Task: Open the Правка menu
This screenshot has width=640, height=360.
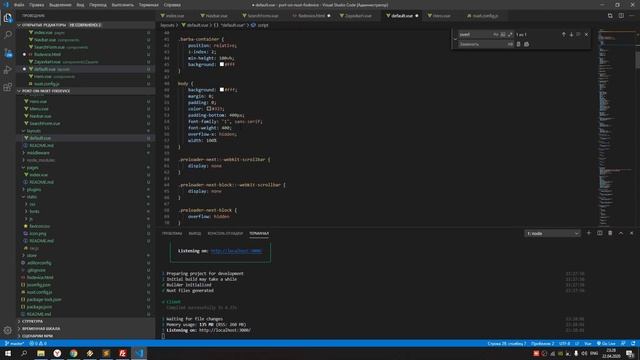Action: [36, 5]
